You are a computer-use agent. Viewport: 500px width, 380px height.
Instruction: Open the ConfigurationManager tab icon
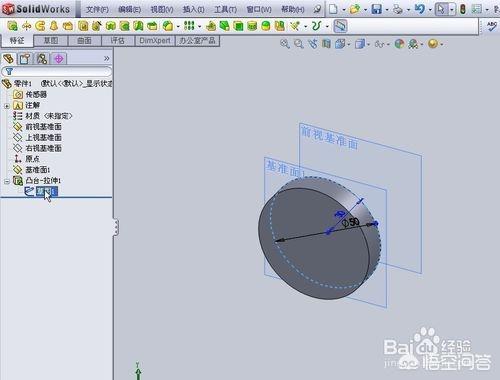[42, 59]
